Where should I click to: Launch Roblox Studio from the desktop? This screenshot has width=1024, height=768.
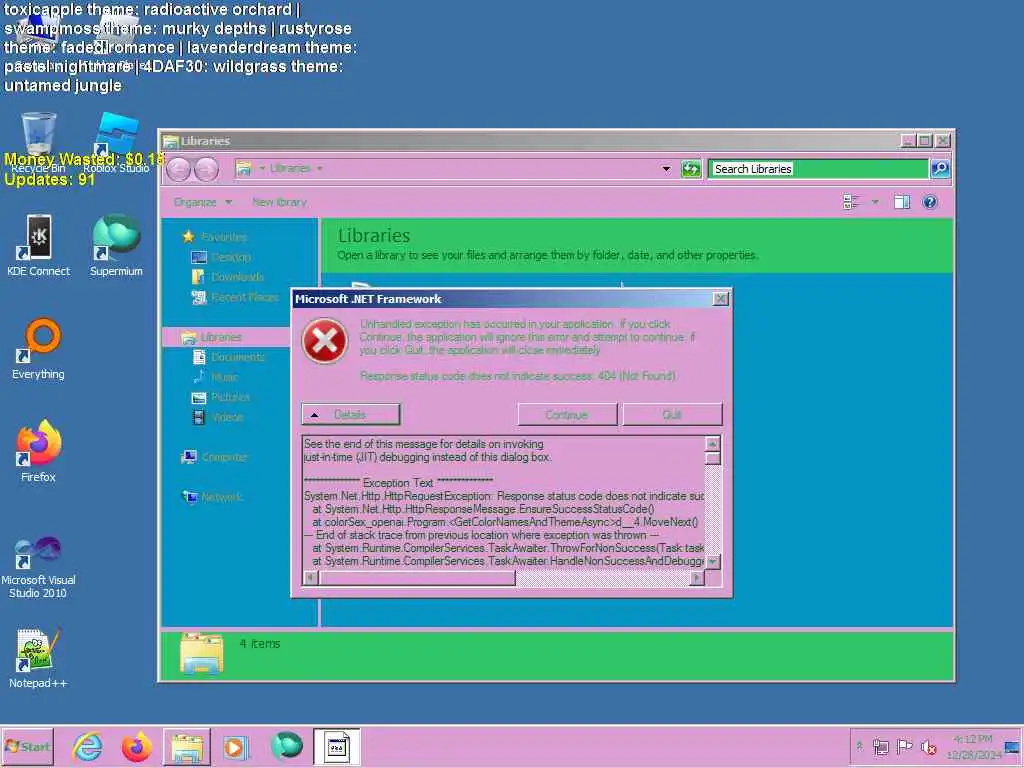116,142
